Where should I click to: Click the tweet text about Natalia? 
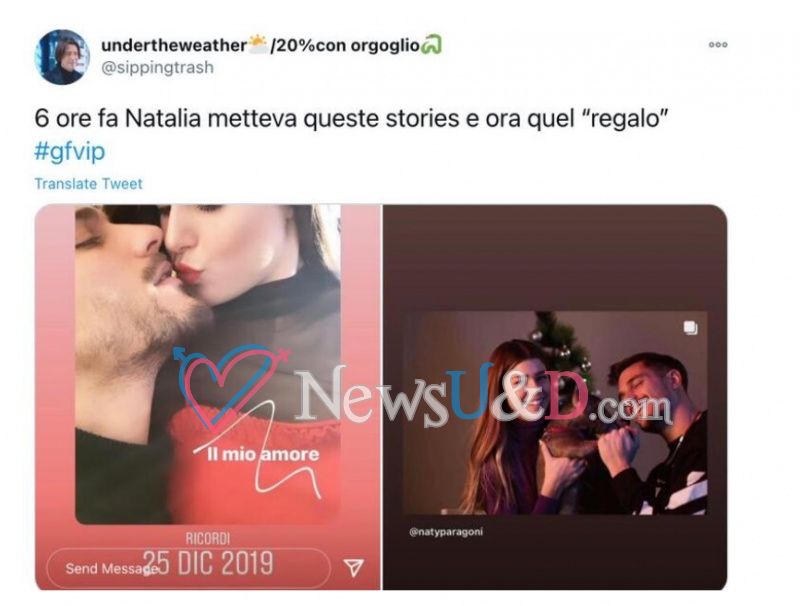pos(351,119)
